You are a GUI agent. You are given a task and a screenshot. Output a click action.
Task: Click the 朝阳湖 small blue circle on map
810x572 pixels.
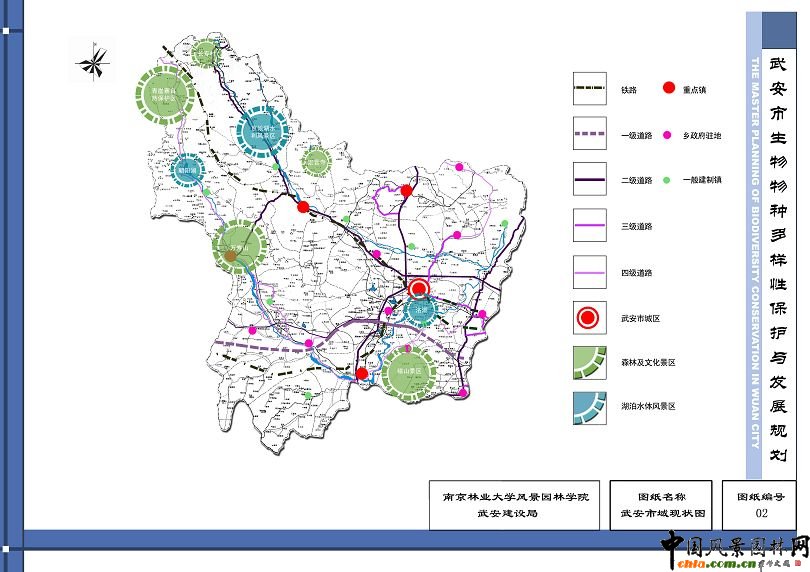point(187,171)
